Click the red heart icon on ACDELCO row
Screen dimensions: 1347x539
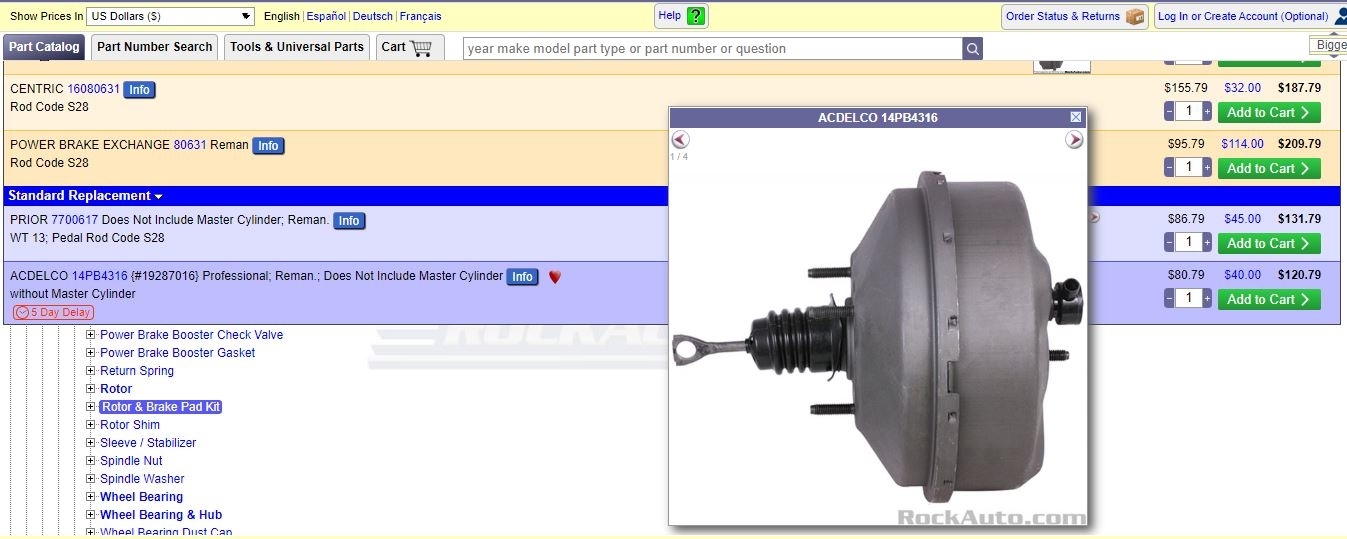pos(555,277)
